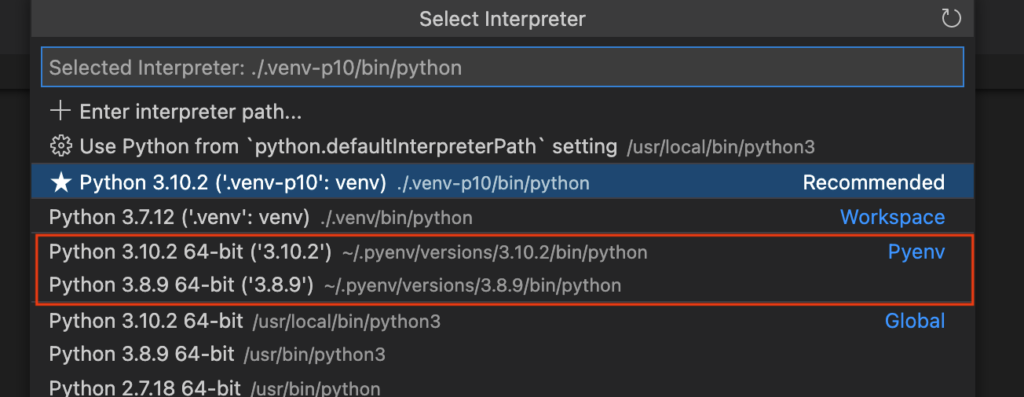
Task: Click the Recommended label on highlighted row
Action: point(873,182)
